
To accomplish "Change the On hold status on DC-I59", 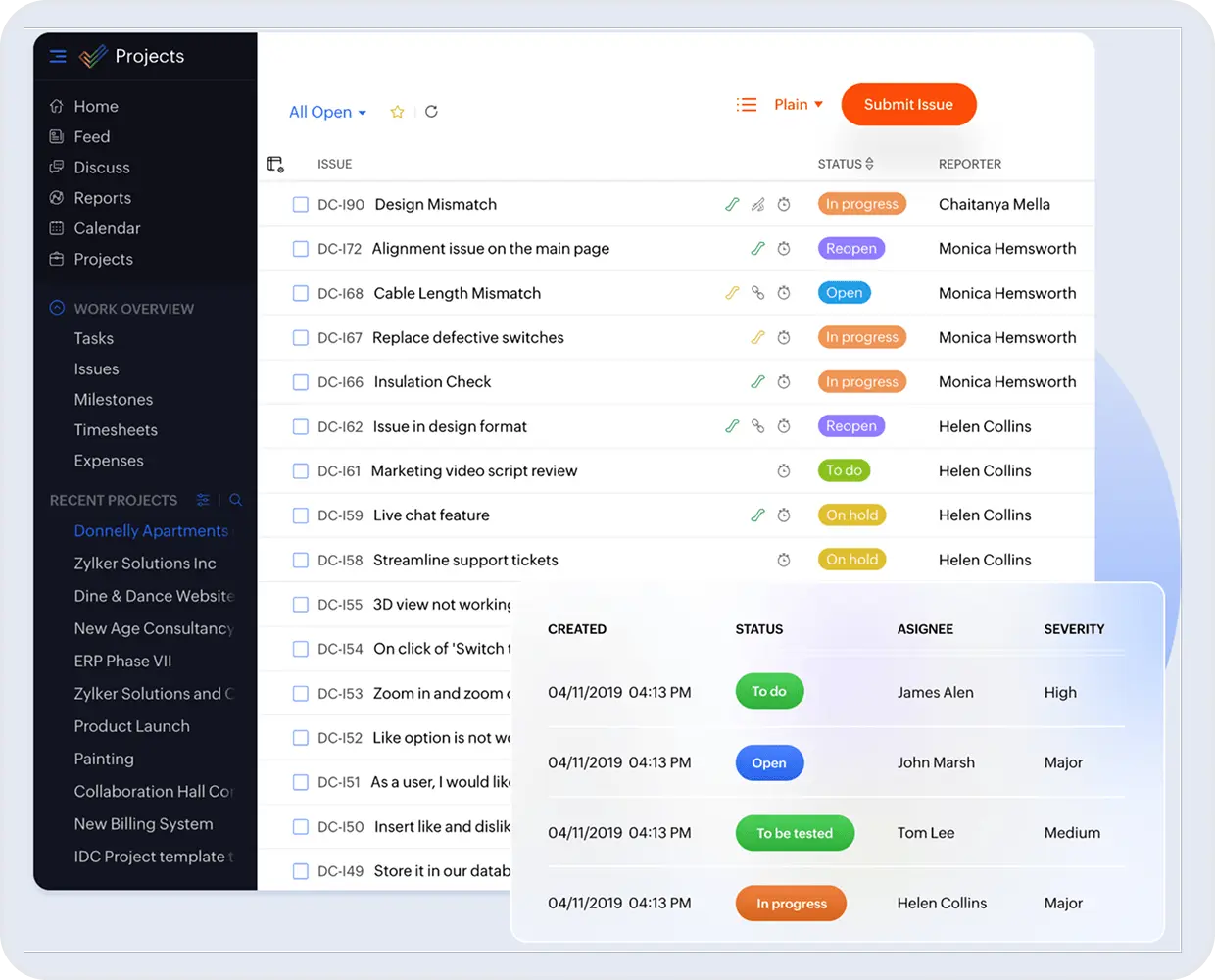I will pos(852,515).
